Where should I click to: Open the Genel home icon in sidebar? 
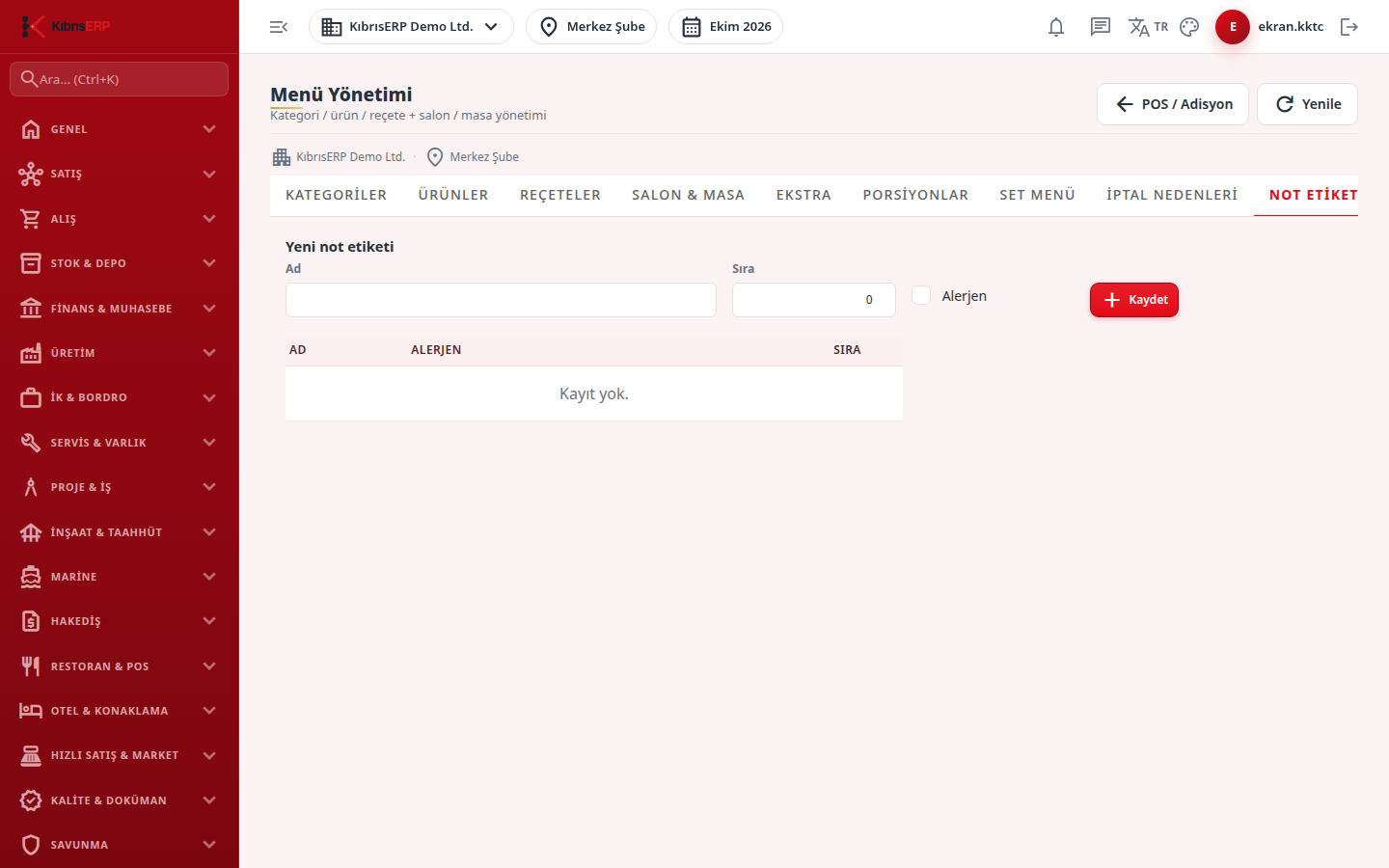pyautogui.click(x=31, y=129)
